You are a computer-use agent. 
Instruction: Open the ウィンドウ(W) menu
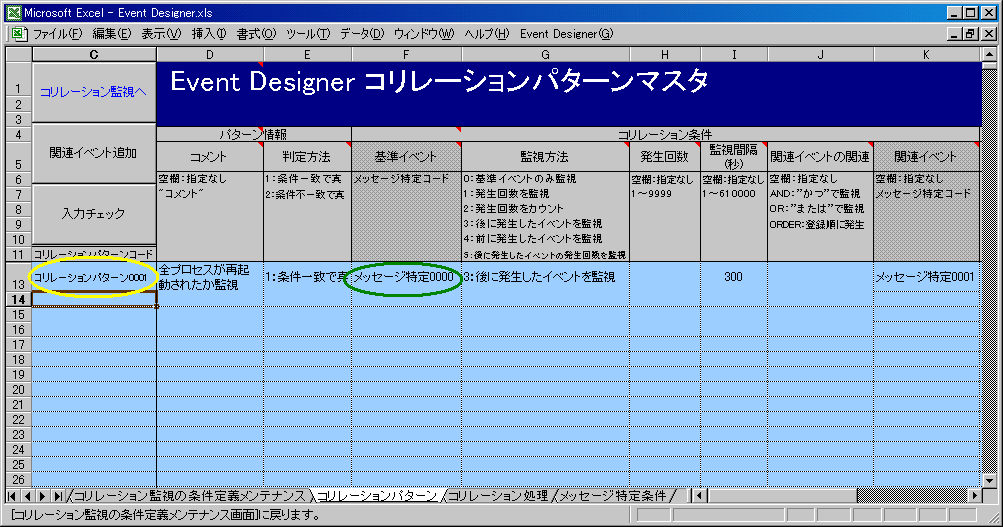(423, 34)
